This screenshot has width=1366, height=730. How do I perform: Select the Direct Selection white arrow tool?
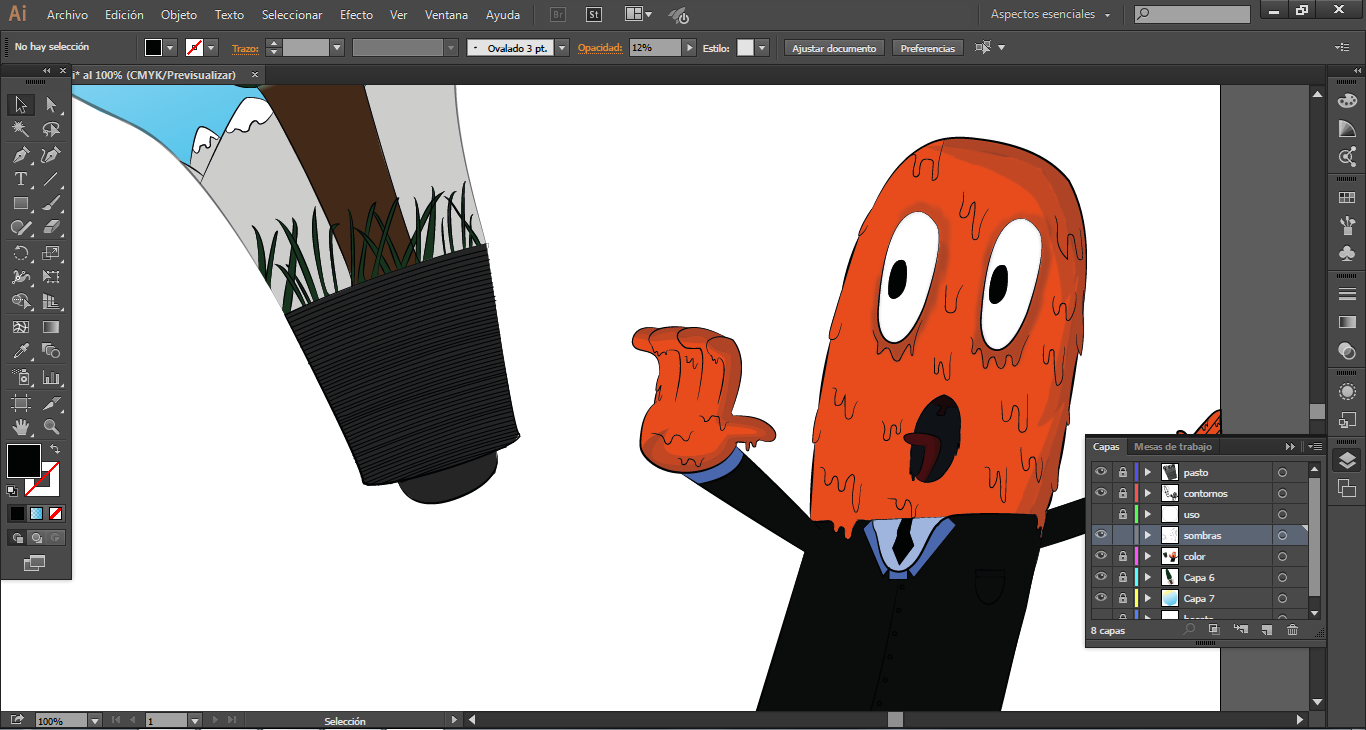[51, 105]
